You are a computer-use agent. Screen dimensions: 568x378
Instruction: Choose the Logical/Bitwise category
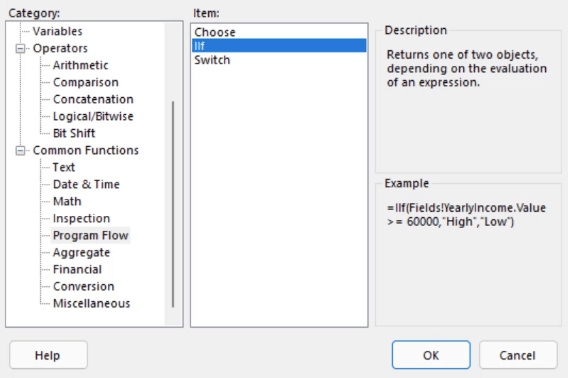tap(93, 116)
